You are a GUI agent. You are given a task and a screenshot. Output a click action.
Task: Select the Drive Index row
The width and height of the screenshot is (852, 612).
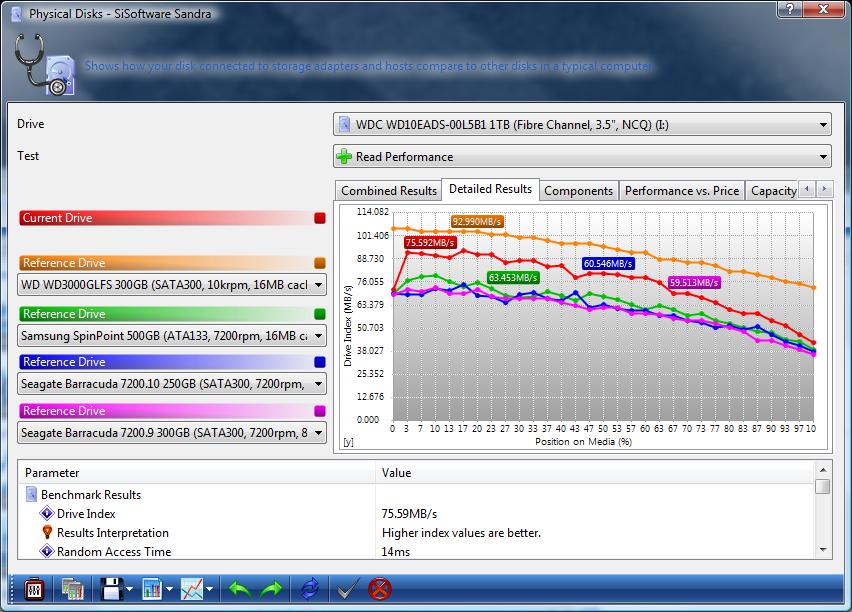coord(417,514)
